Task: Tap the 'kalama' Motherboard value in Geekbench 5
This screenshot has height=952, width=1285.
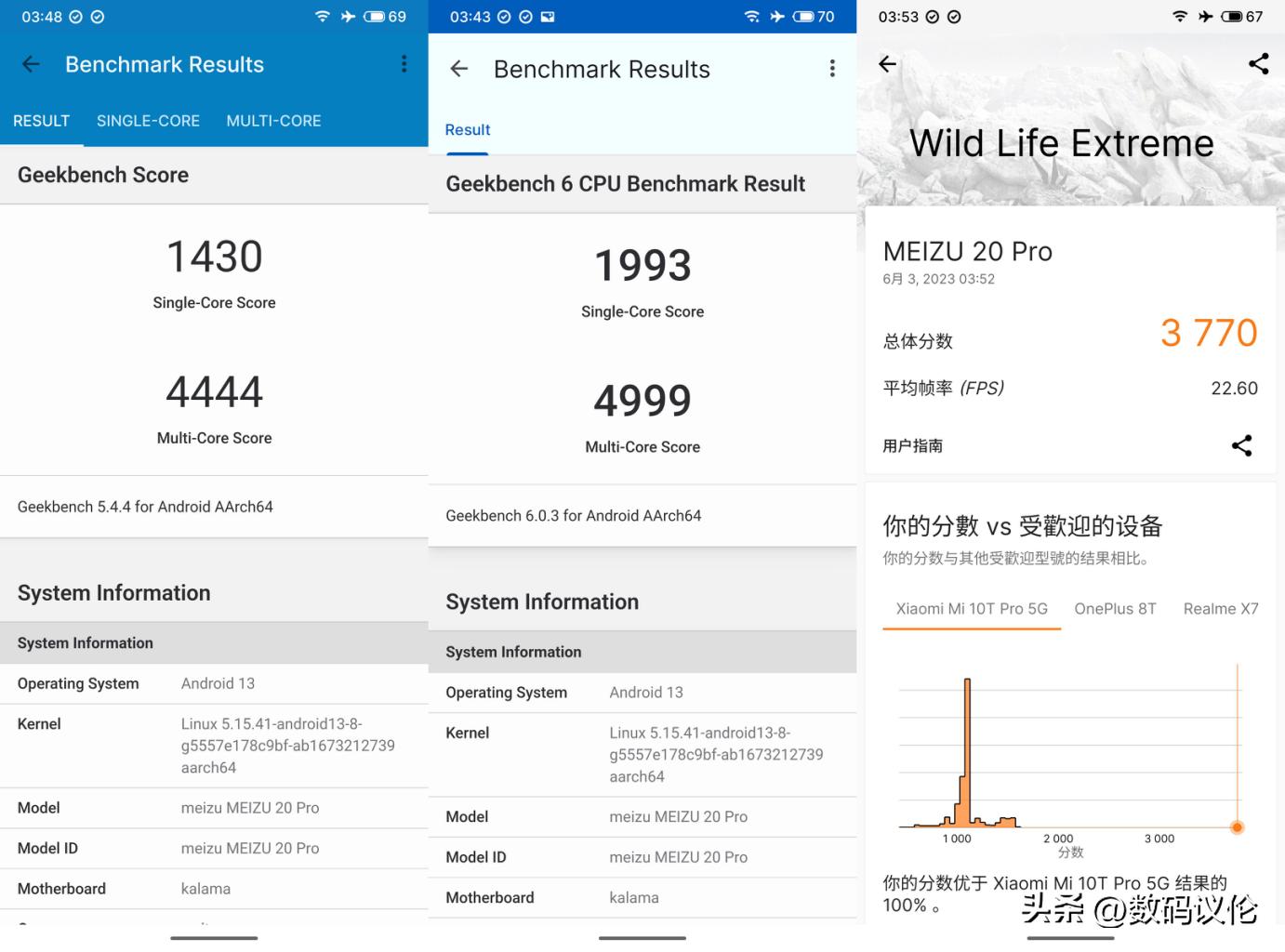Action: (205, 889)
